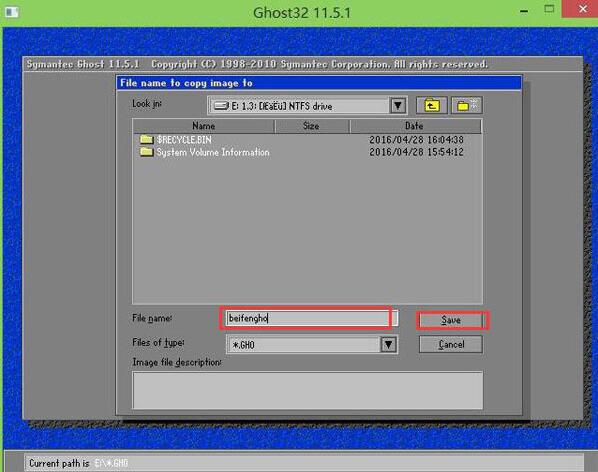This screenshot has width=598, height=472.
Task: Sort file list by Size column header
Action: (312, 126)
